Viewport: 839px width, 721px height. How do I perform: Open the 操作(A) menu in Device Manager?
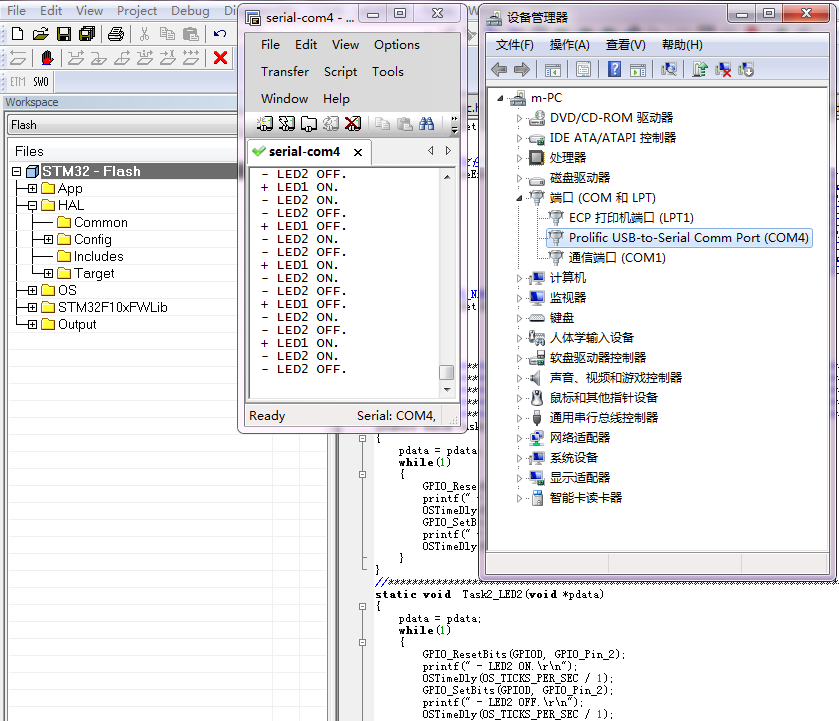point(569,45)
